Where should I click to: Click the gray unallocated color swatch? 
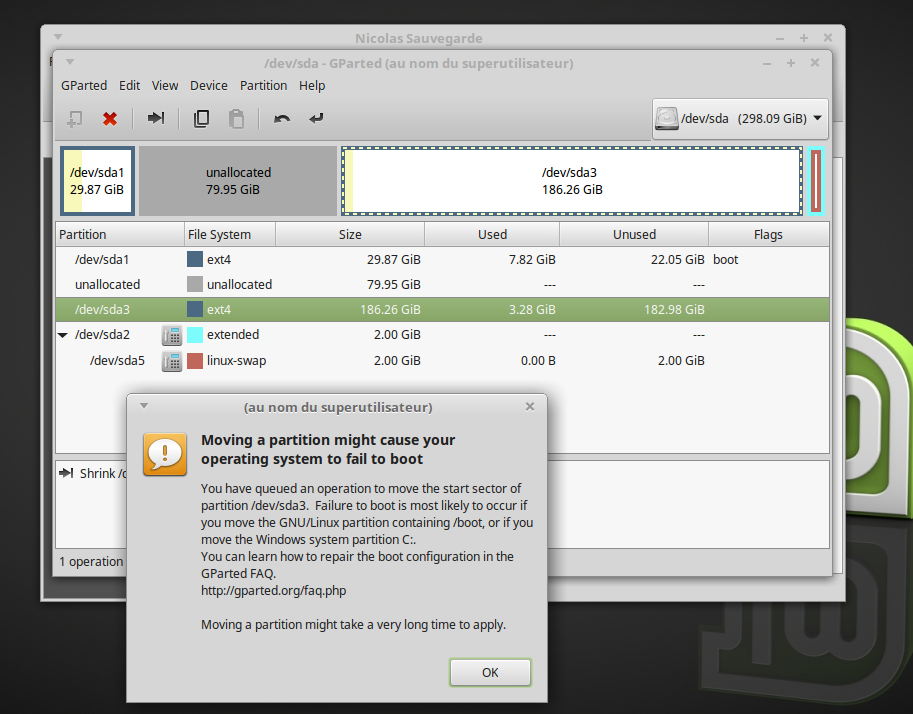(194, 284)
